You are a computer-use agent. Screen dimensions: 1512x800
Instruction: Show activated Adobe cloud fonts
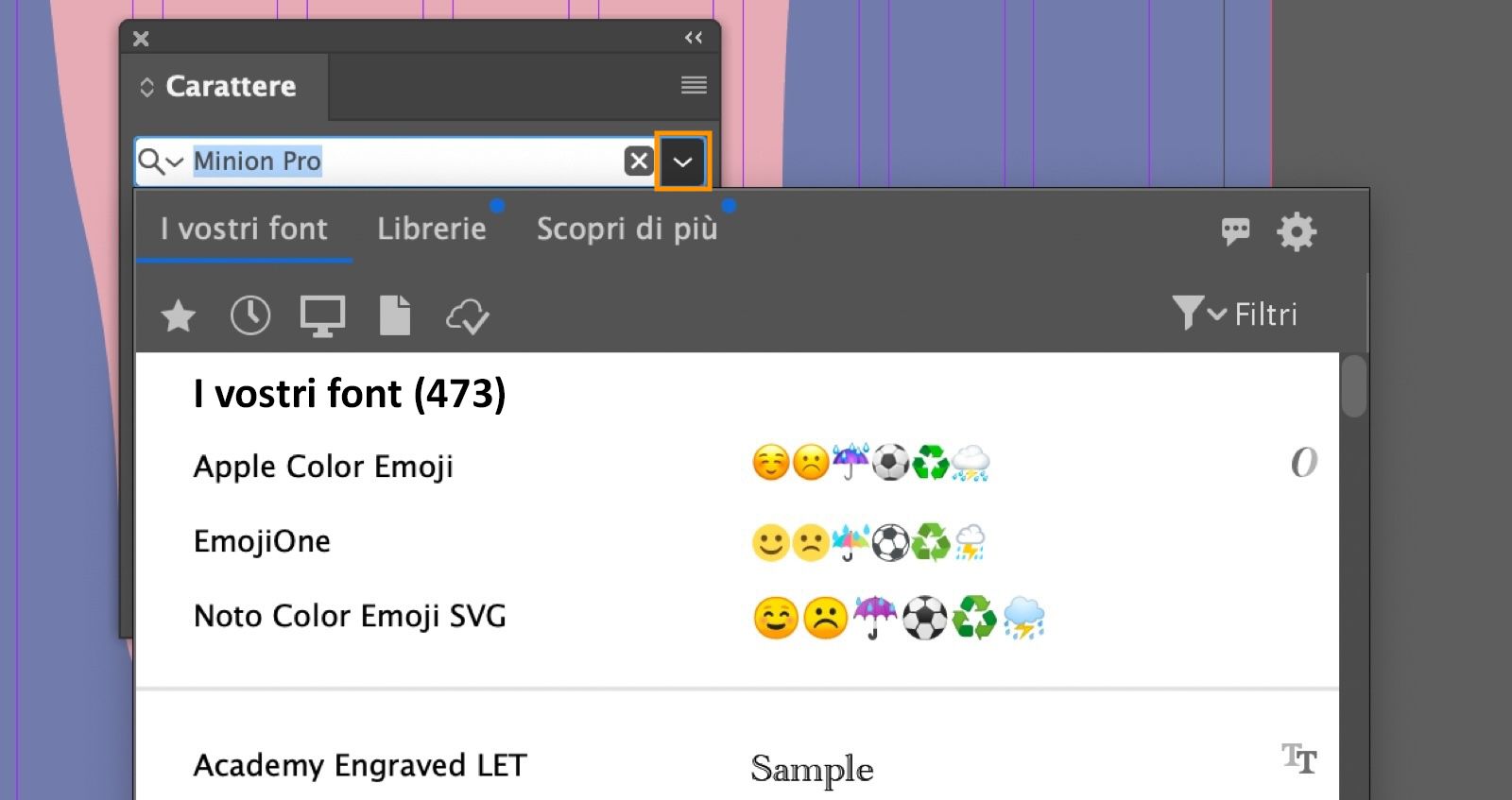tap(467, 317)
